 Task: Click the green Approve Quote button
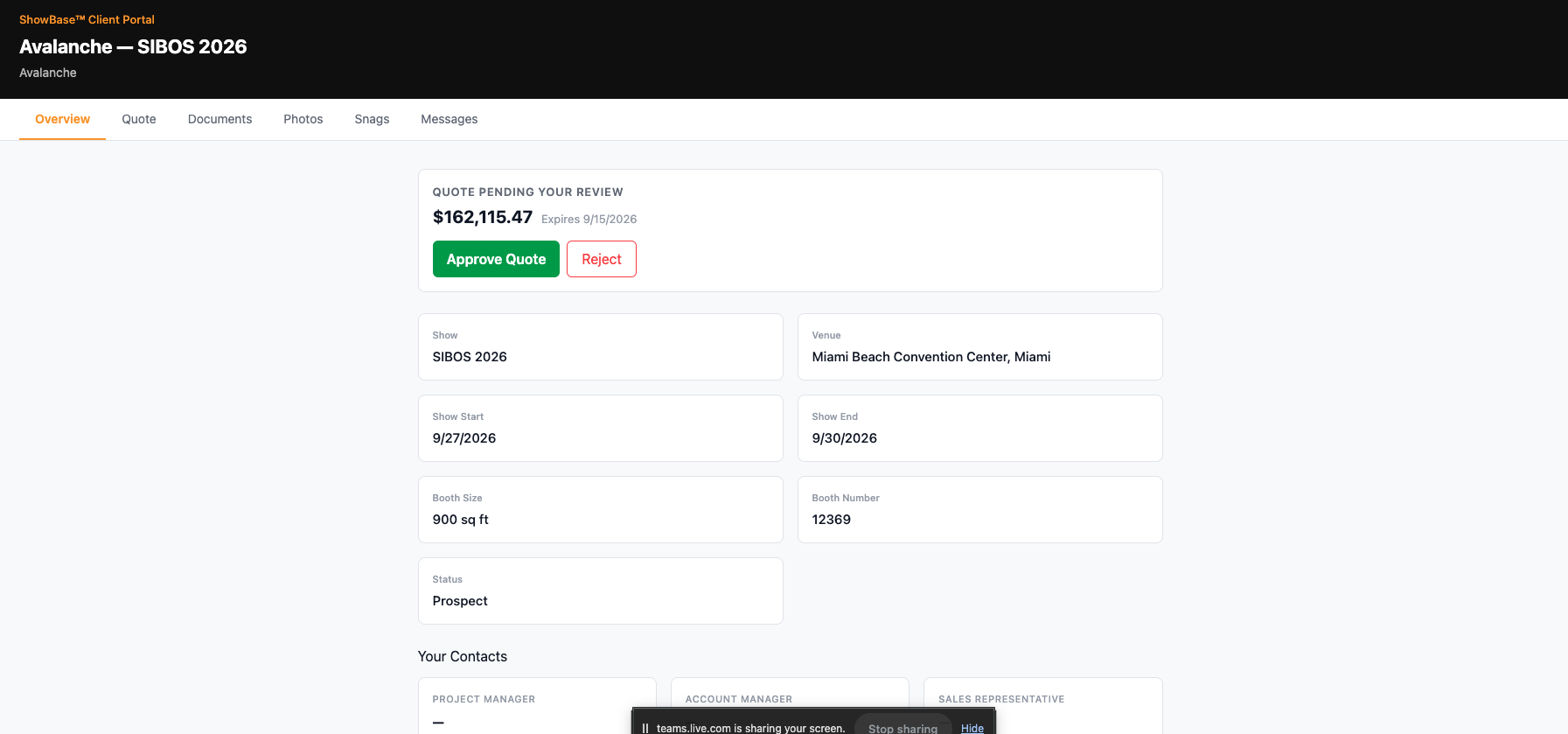click(x=496, y=259)
